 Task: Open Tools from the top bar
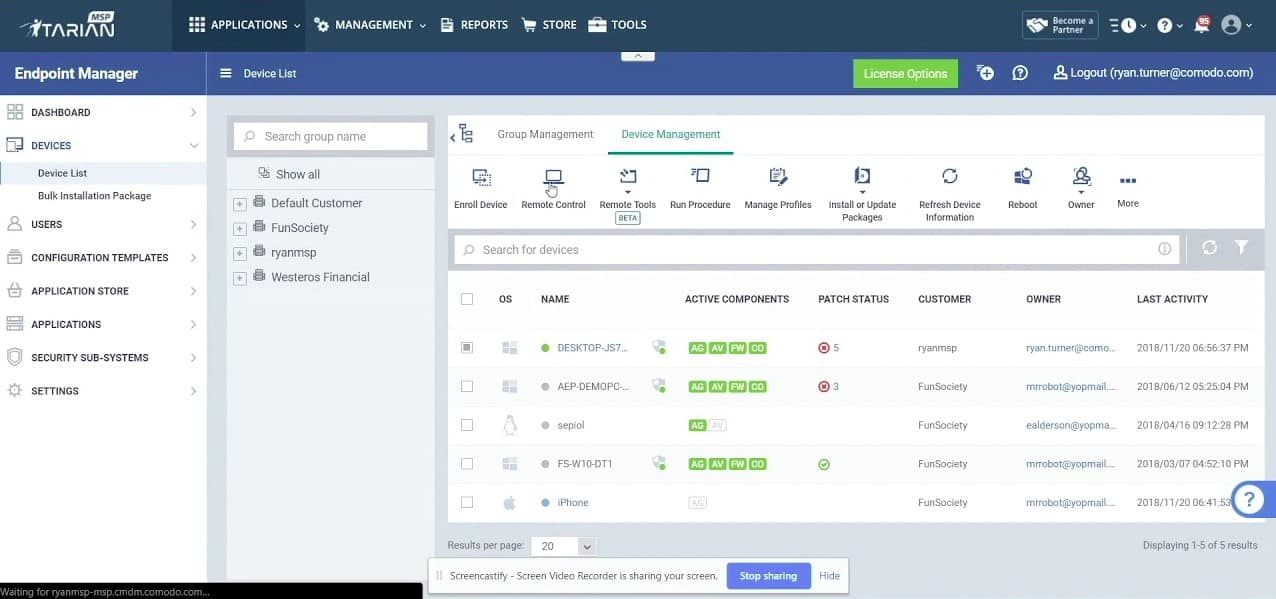617,25
